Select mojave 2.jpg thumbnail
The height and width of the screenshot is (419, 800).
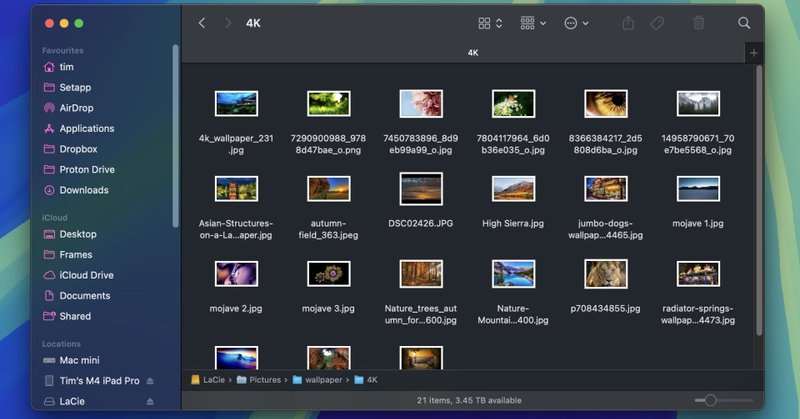click(x=236, y=274)
